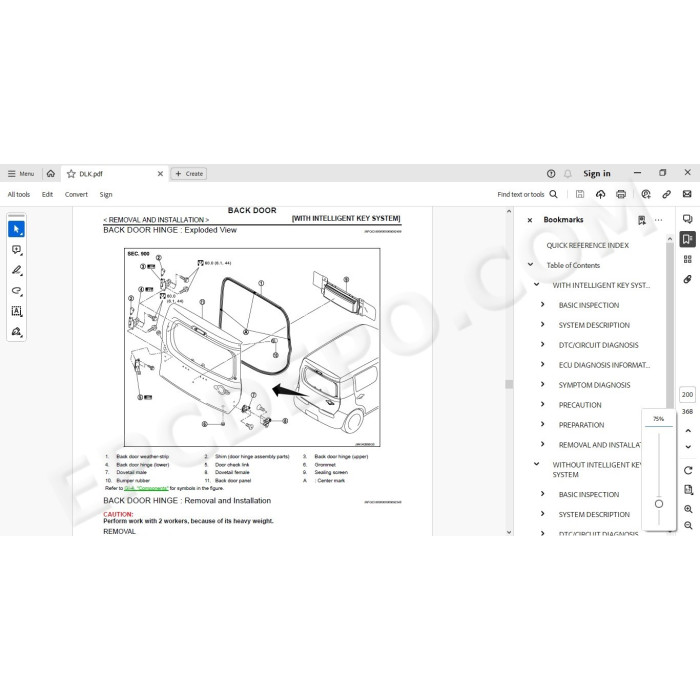Screen dimensions: 700x700
Task: Click Bookmarks panel scrollbar
Action: 670,326
